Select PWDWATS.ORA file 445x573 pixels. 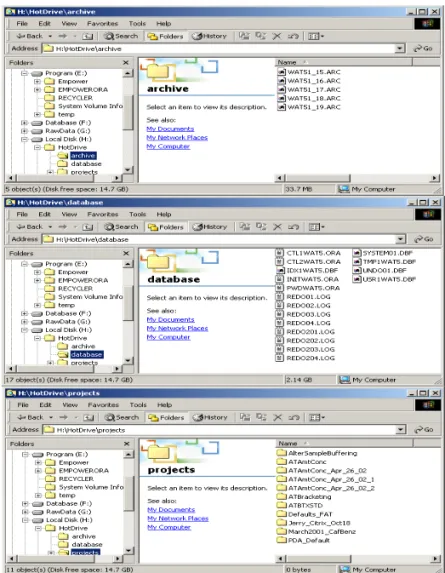pyautogui.click(x=308, y=288)
